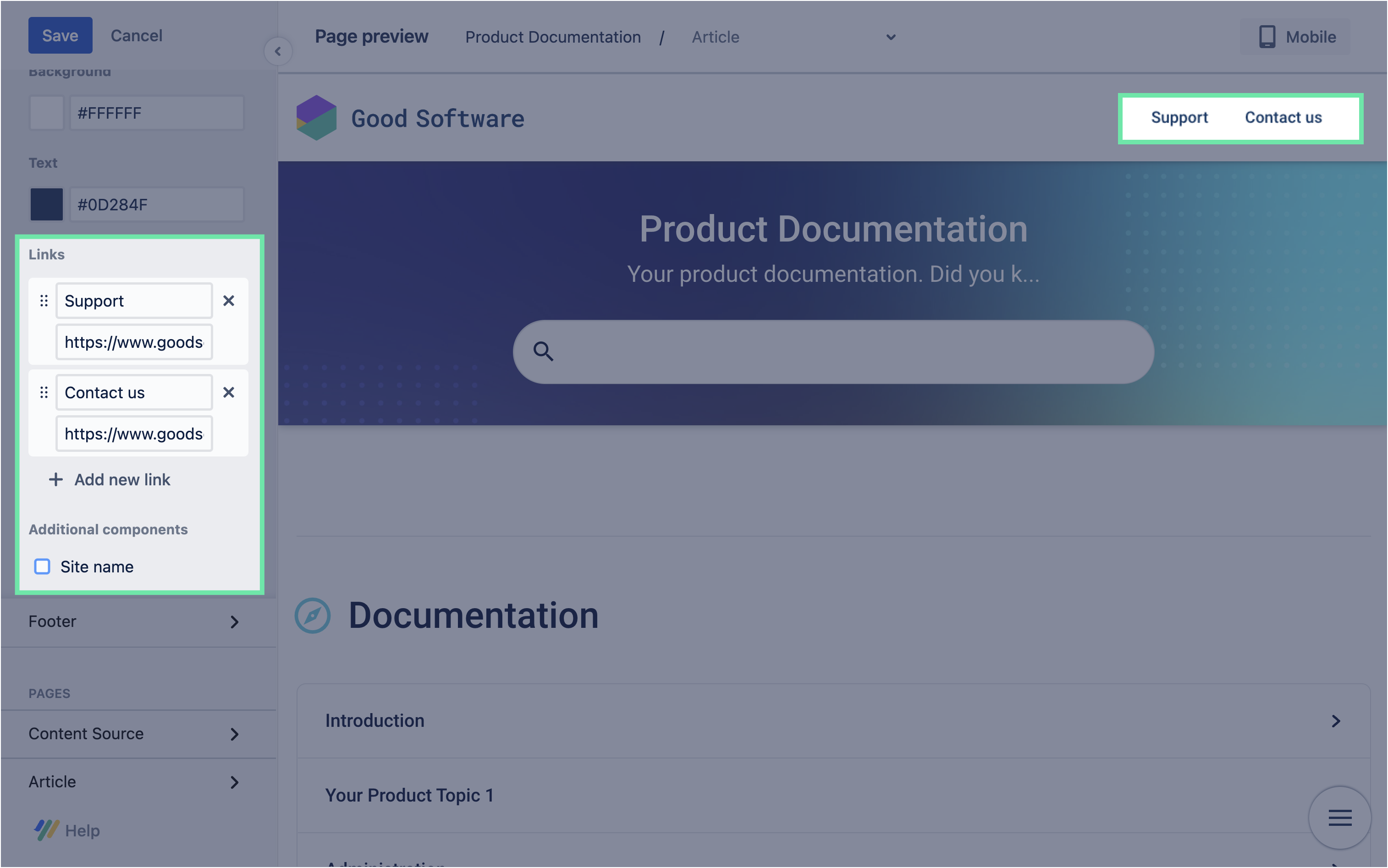The height and width of the screenshot is (868, 1388).
Task: Click the Contact us drag handle
Action: pyautogui.click(x=44, y=393)
